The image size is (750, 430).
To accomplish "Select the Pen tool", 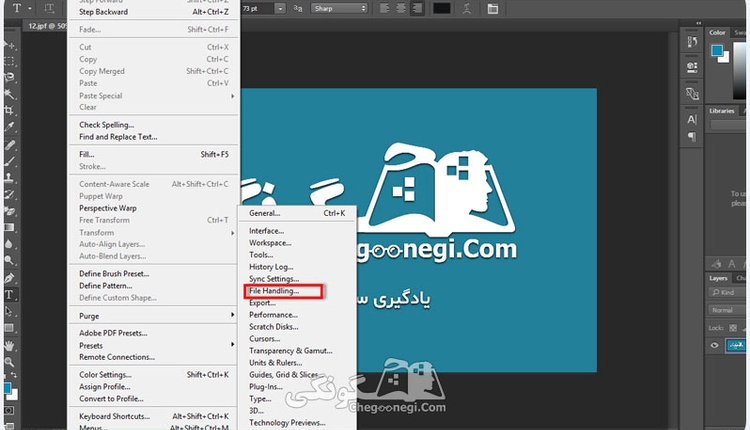I will (9, 278).
